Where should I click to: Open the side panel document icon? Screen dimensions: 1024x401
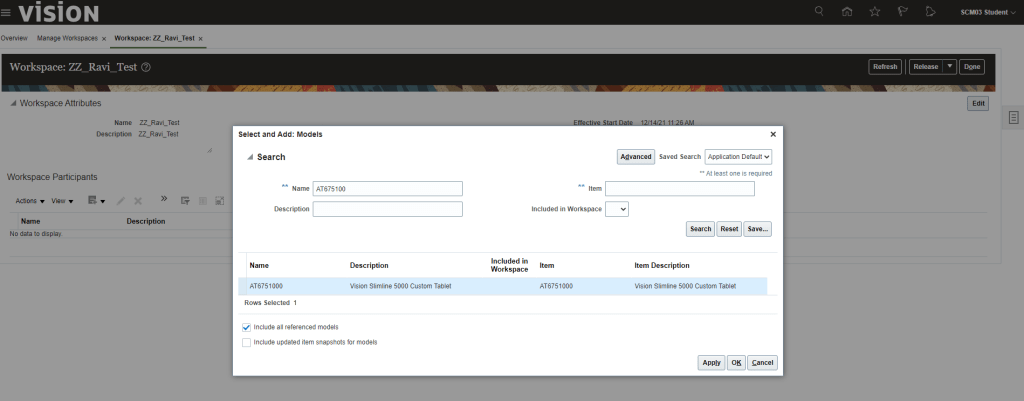point(1013,119)
